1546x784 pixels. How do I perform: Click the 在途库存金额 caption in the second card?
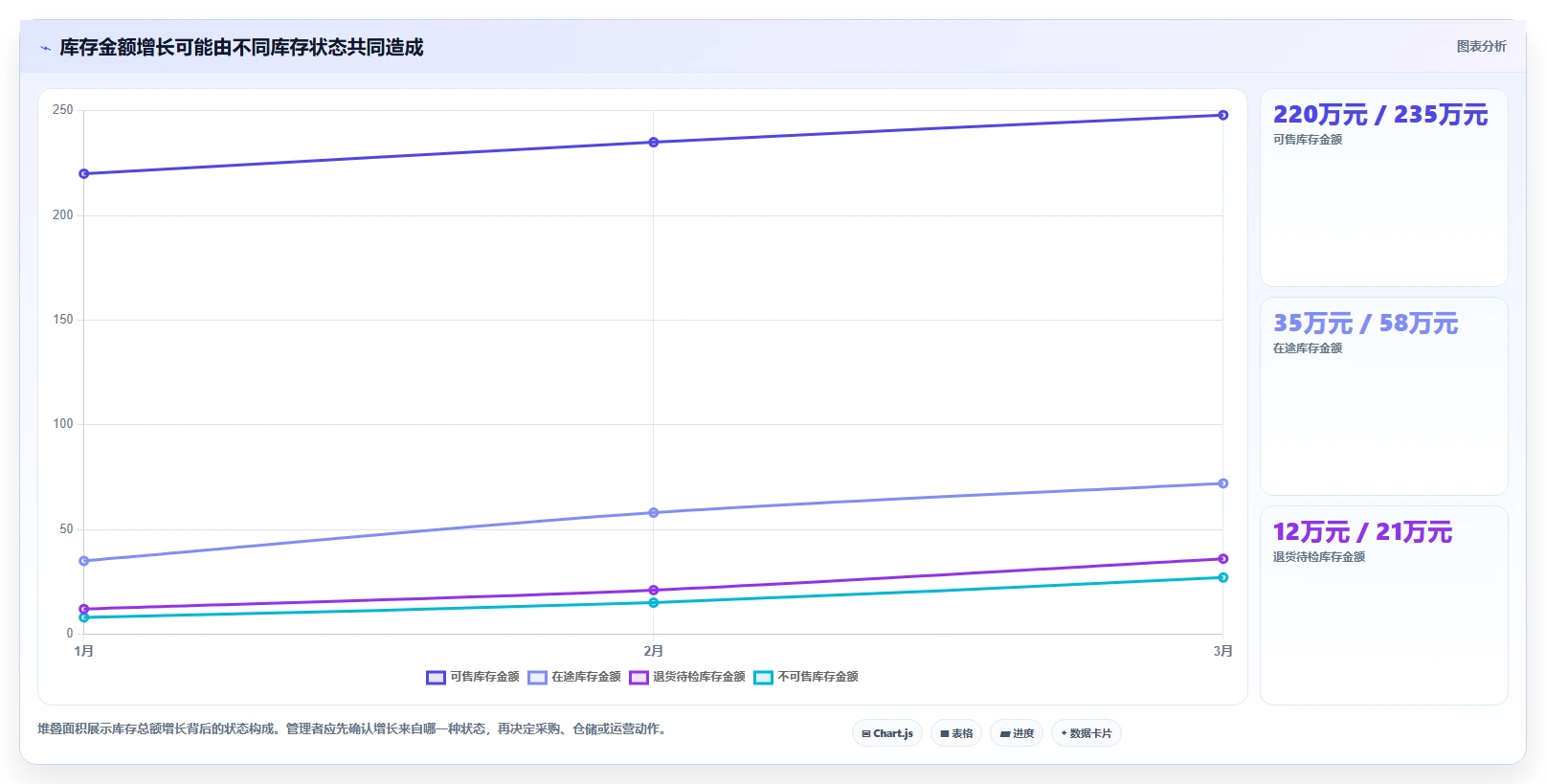click(x=1308, y=348)
